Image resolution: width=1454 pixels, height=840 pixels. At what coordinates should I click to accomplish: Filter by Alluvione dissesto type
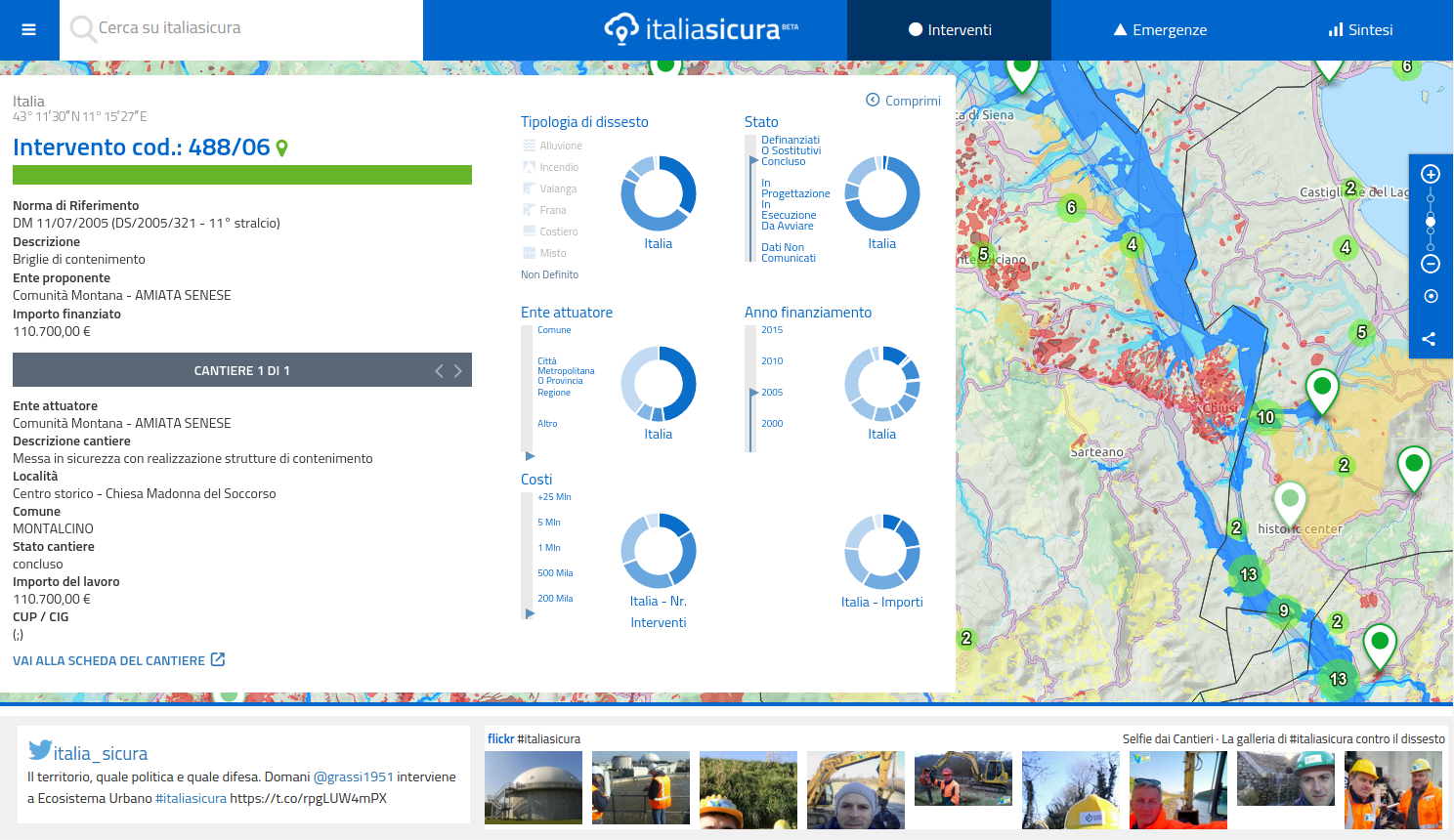[x=552, y=146]
